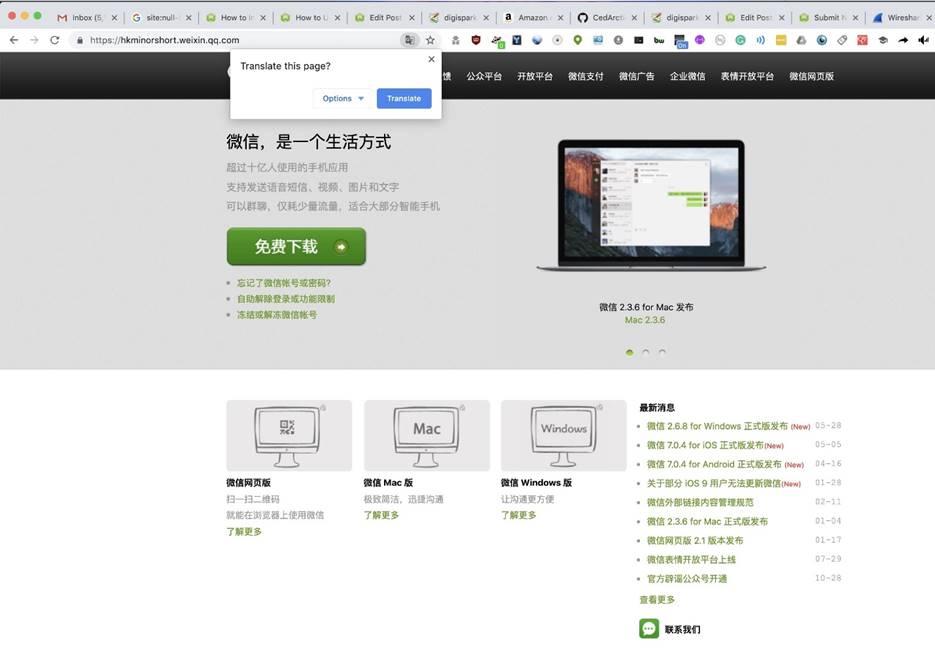The image size is (935, 648).
Task: Select the first green carousel dot
Action: 629,352
